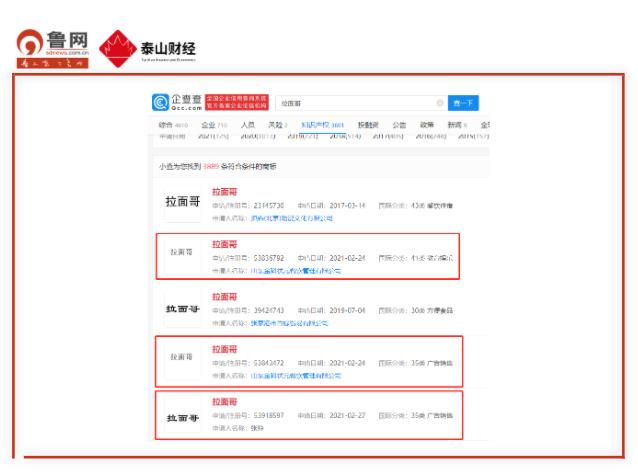This screenshot has height=476, width=638.
Task: Switch to the 公告 tab
Action: pyautogui.click(x=399, y=125)
